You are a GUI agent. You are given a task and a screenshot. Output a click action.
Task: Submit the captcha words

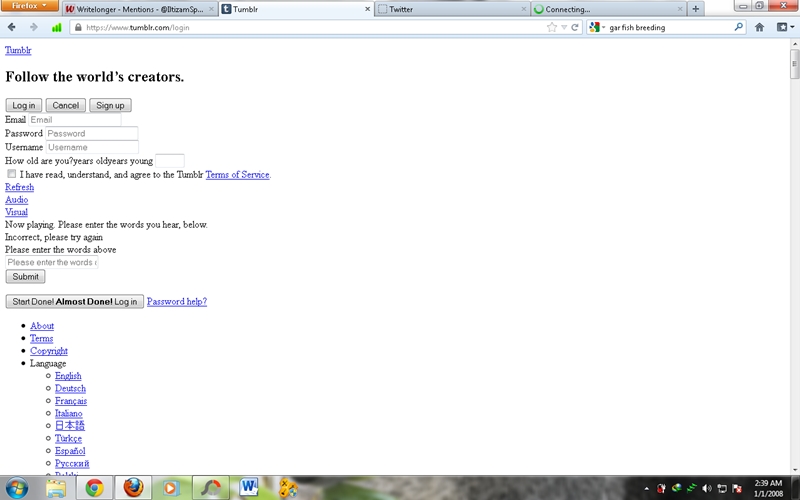pos(26,277)
